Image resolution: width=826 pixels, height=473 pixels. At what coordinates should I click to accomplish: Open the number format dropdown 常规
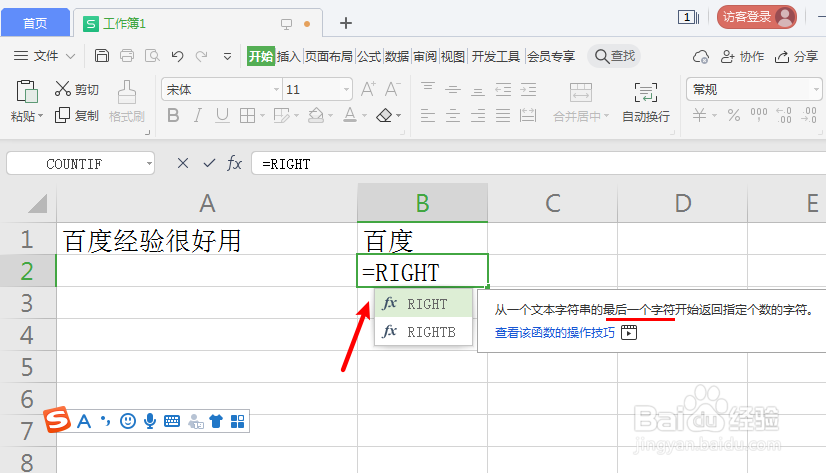pyautogui.click(x=816, y=90)
